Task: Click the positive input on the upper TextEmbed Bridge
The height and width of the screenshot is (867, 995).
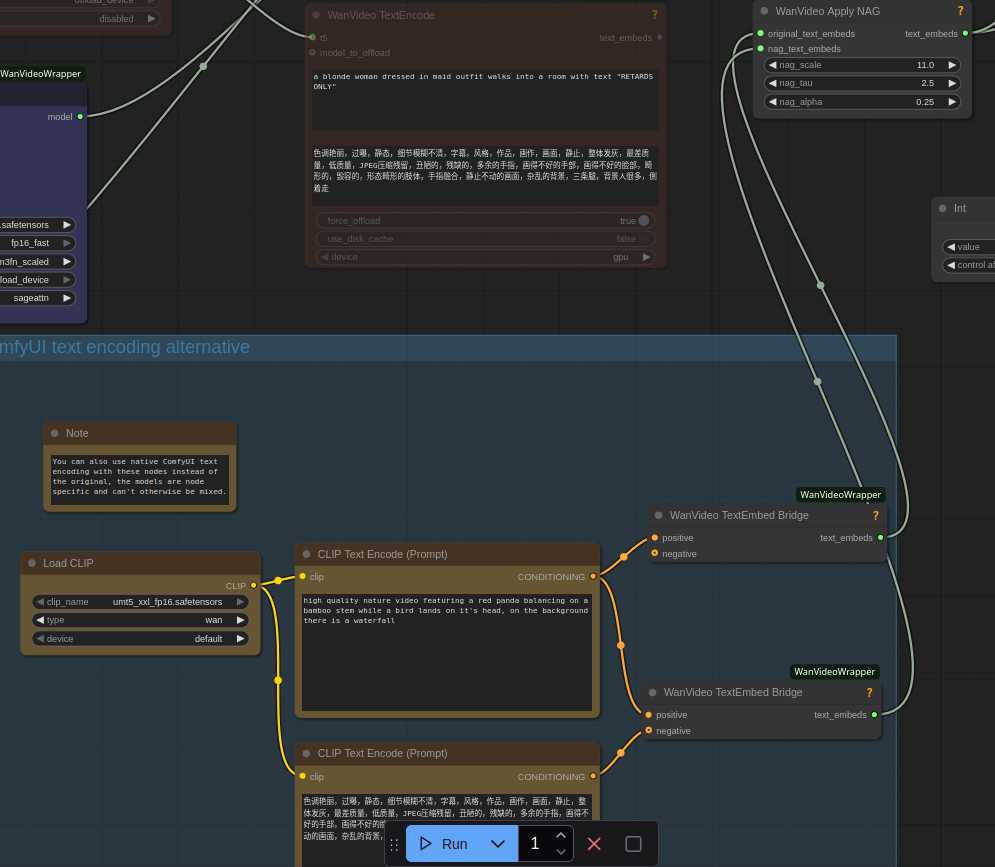Action: coord(655,538)
